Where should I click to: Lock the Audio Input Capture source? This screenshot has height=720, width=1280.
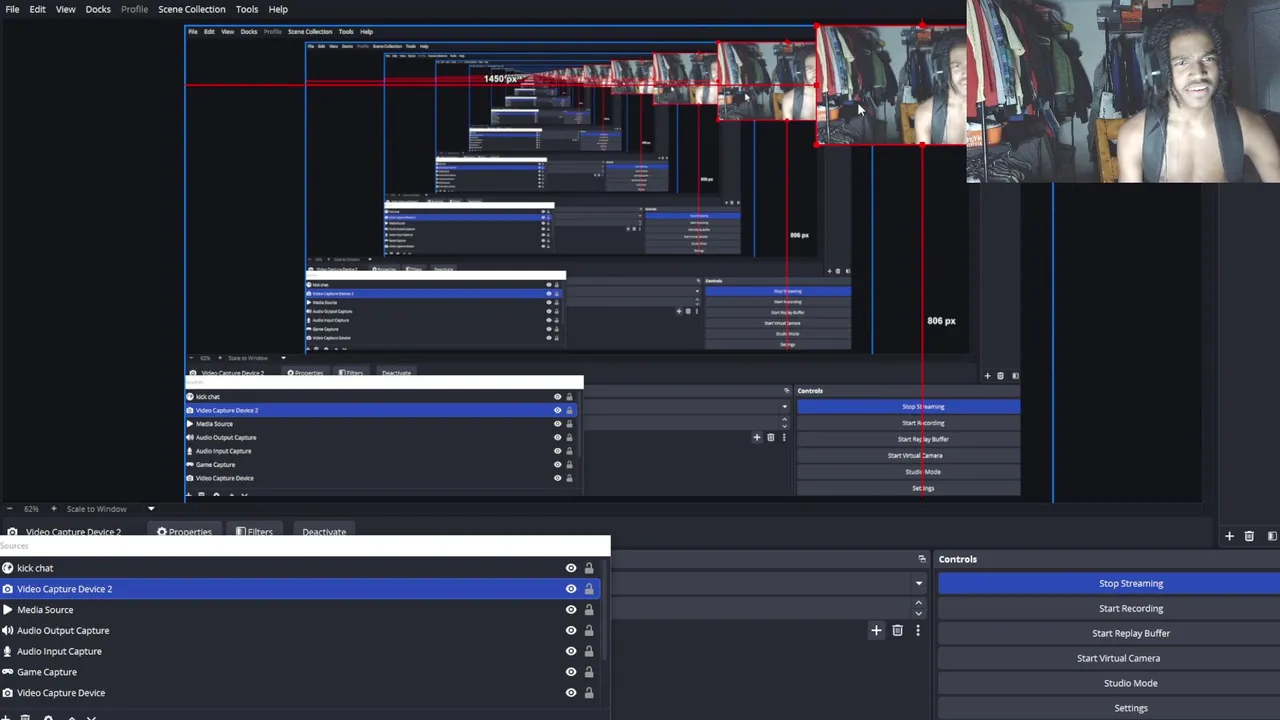(589, 652)
